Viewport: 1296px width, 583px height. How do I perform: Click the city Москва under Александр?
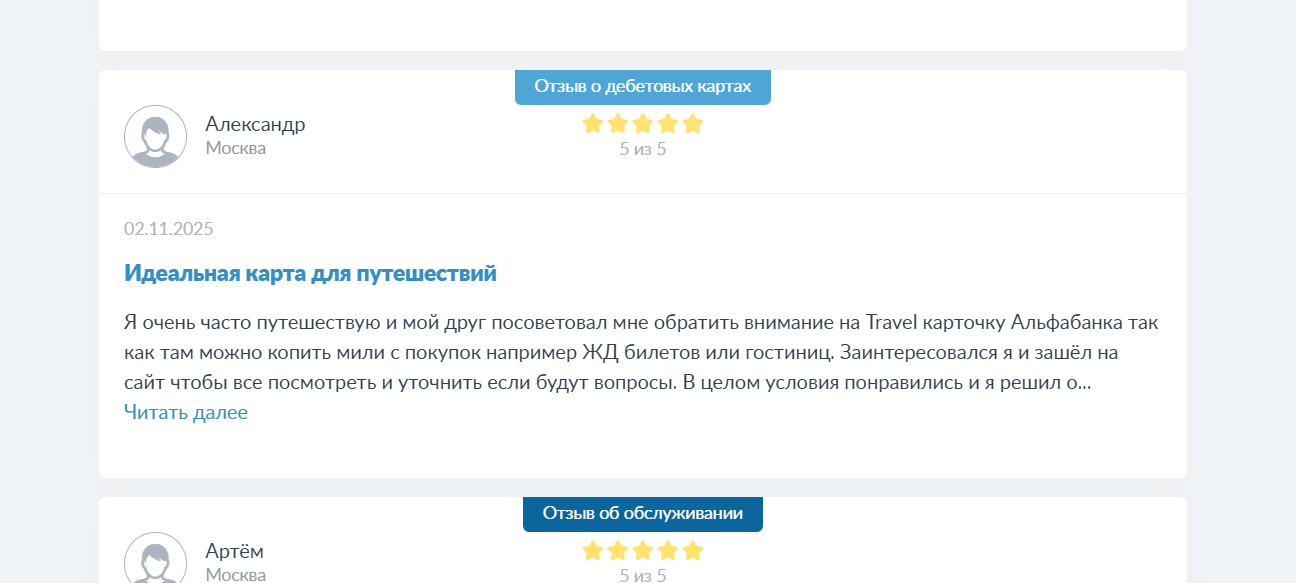(x=236, y=148)
